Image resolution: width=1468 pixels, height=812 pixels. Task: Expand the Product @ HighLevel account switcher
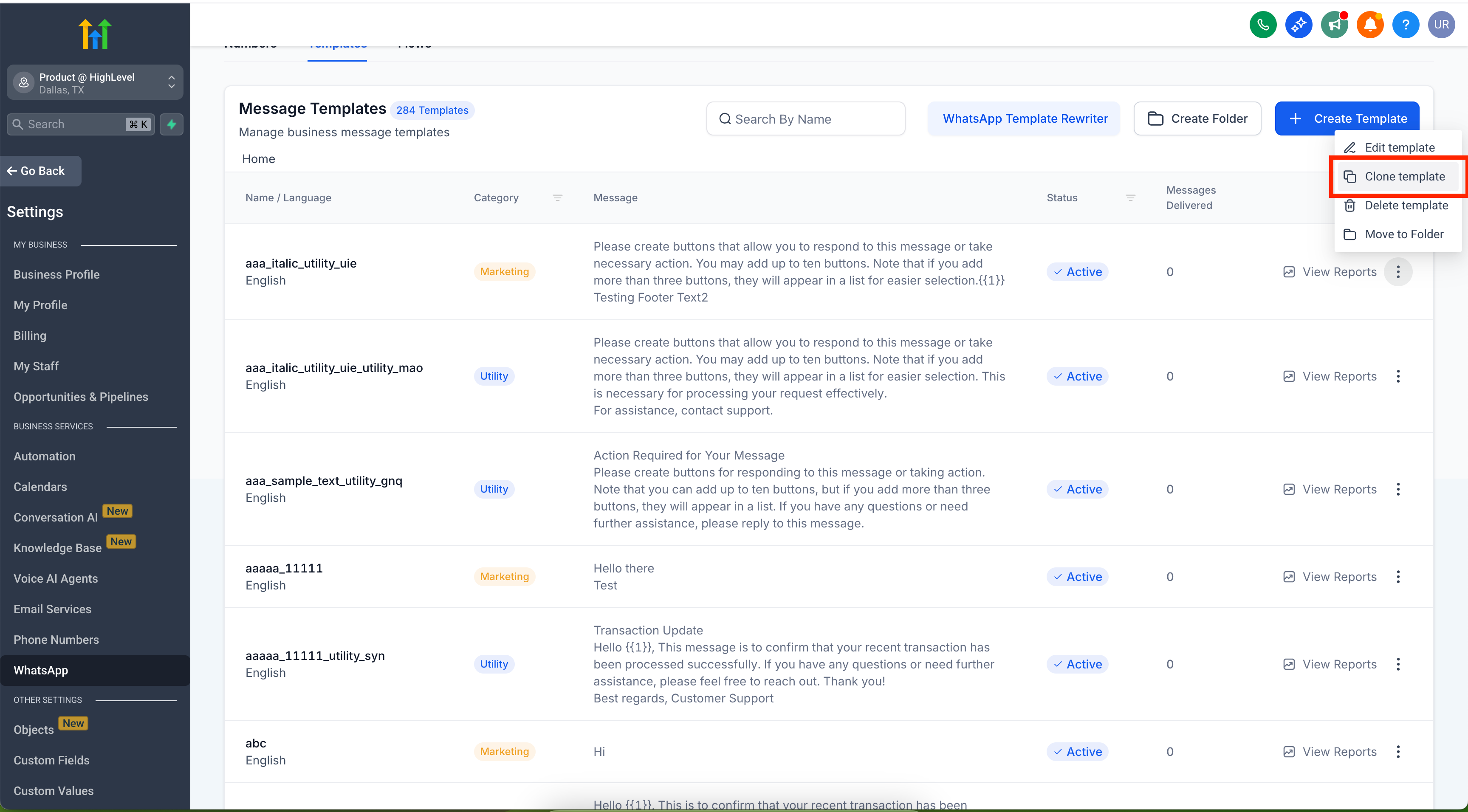click(95, 83)
